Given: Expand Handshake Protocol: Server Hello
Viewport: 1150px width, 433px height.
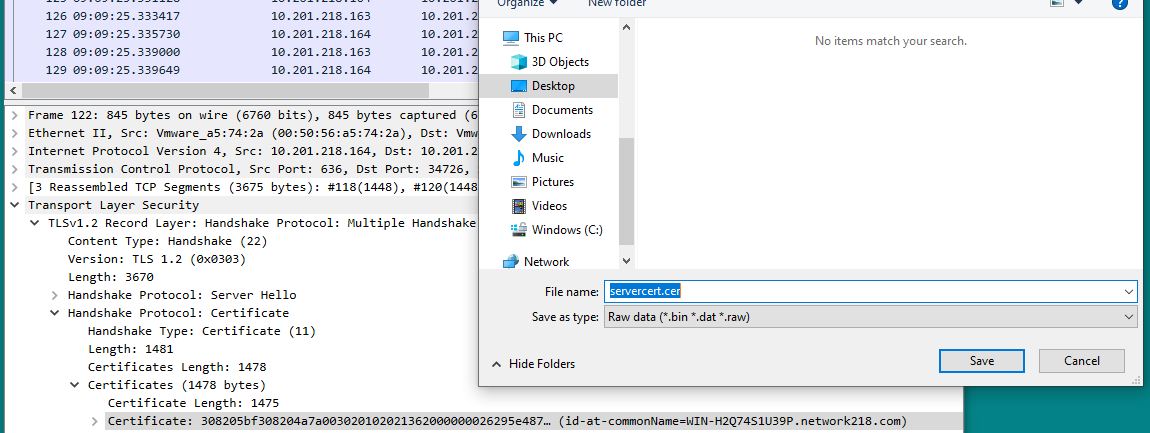Looking at the screenshot, I should [x=54, y=295].
